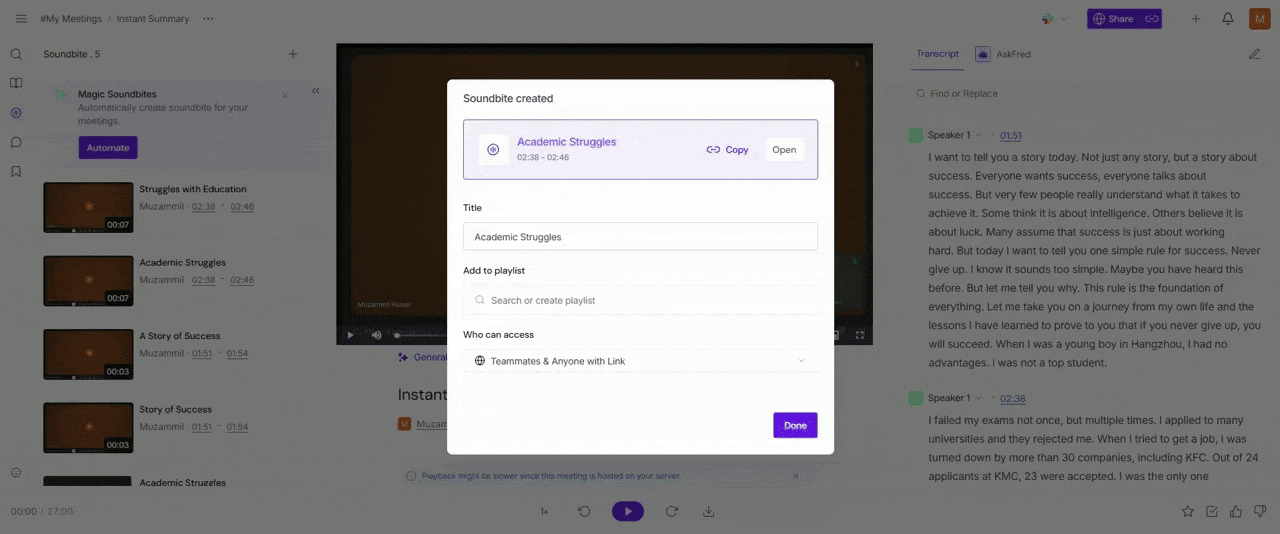Viewport: 1280px width, 534px height.
Task: Edit the Title field Academic Struggles
Action: 640,237
